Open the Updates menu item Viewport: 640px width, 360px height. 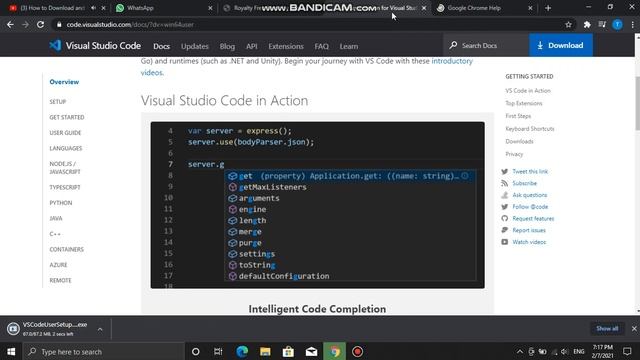[195, 46]
